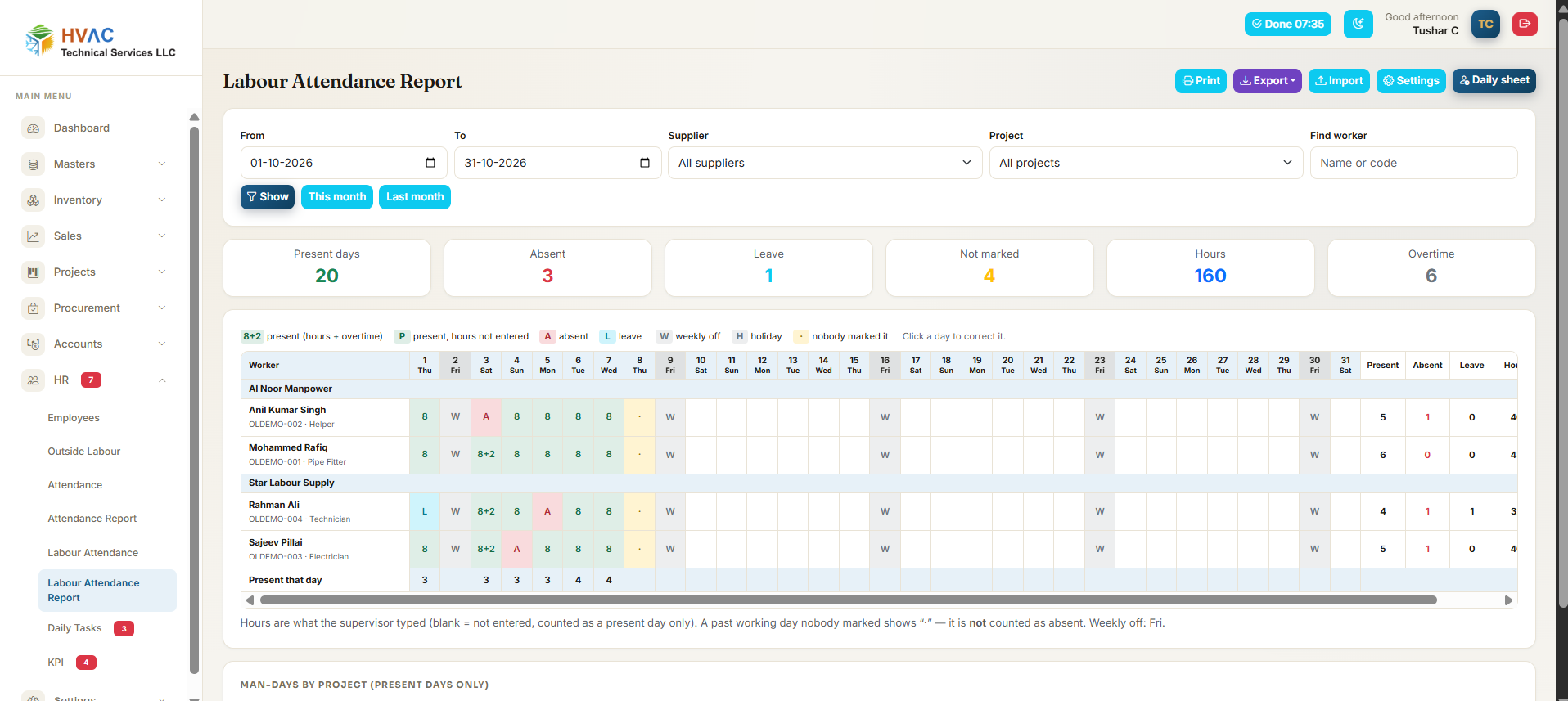Expand the Inventory menu chevron
Image resolution: width=1568 pixels, height=701 pixels.
[x=162, y=200]
